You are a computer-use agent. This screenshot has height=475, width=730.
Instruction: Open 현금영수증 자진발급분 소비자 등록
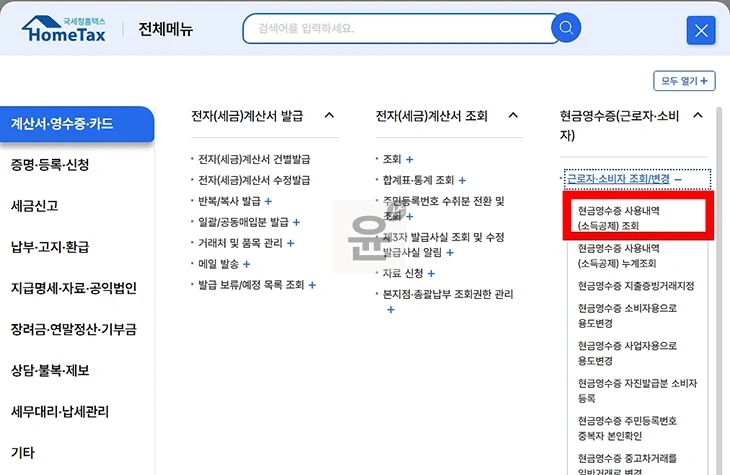point(637,391)
